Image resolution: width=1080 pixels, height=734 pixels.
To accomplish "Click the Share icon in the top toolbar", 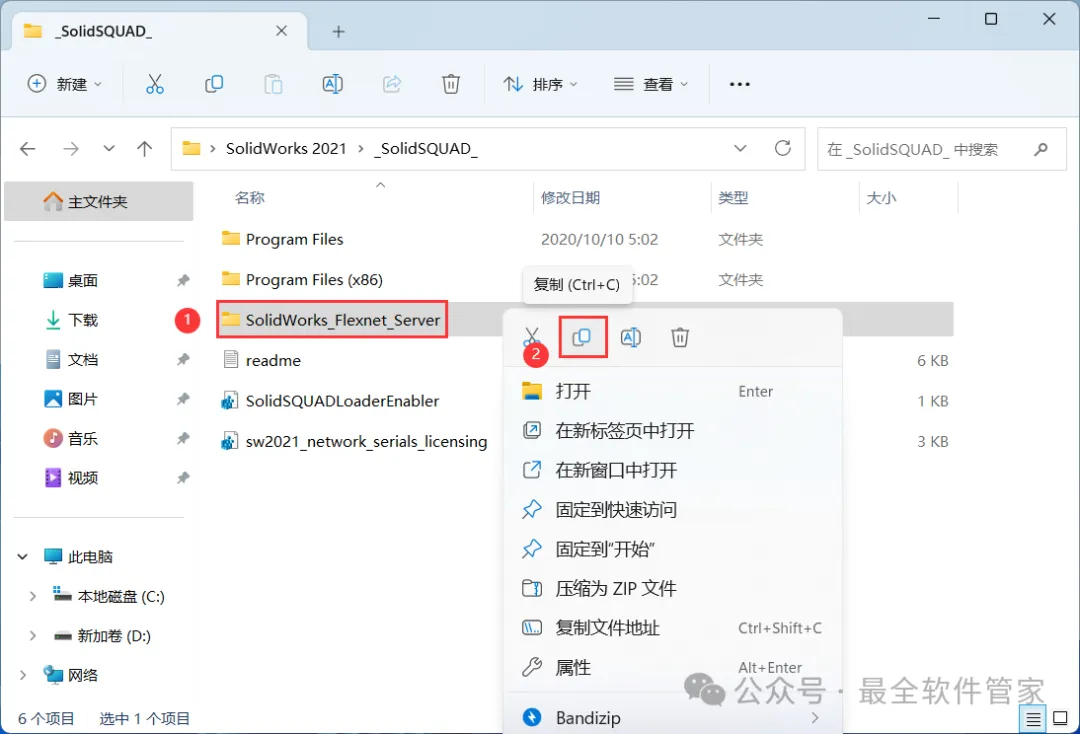I will tap(392, 84).
